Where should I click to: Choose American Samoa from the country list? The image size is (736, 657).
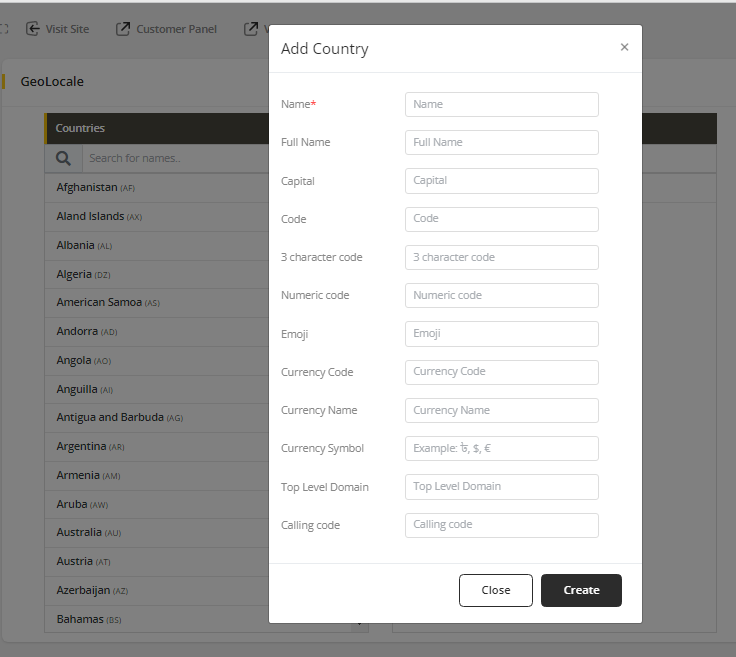click(x=99, y=302)
